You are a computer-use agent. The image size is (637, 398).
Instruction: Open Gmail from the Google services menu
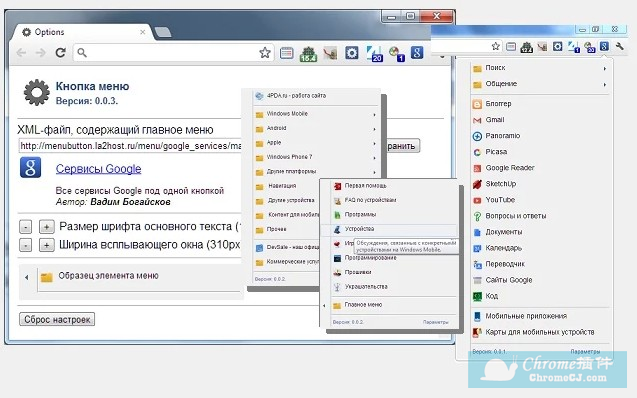click(x=540, y=120)
